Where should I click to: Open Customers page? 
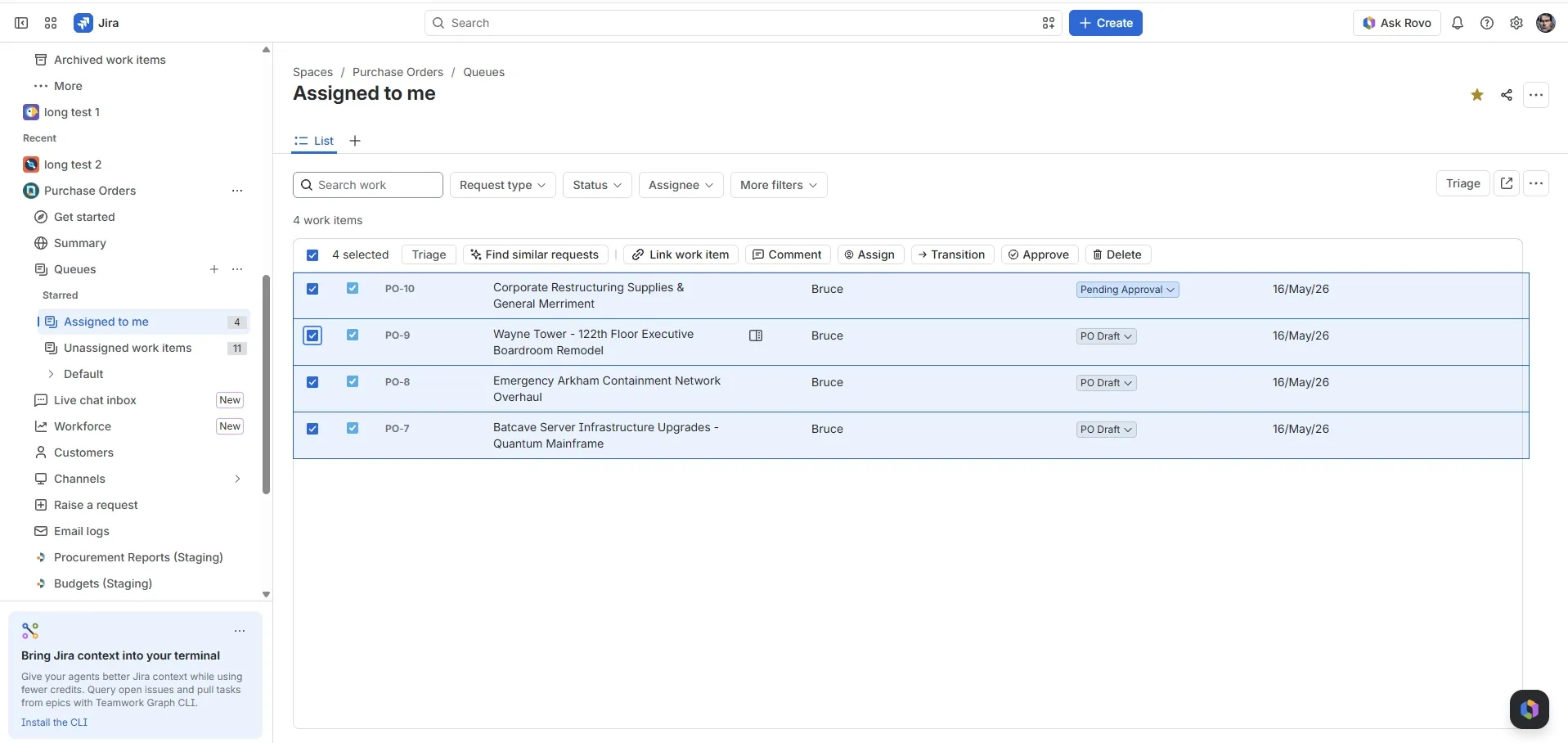point(83,453)
